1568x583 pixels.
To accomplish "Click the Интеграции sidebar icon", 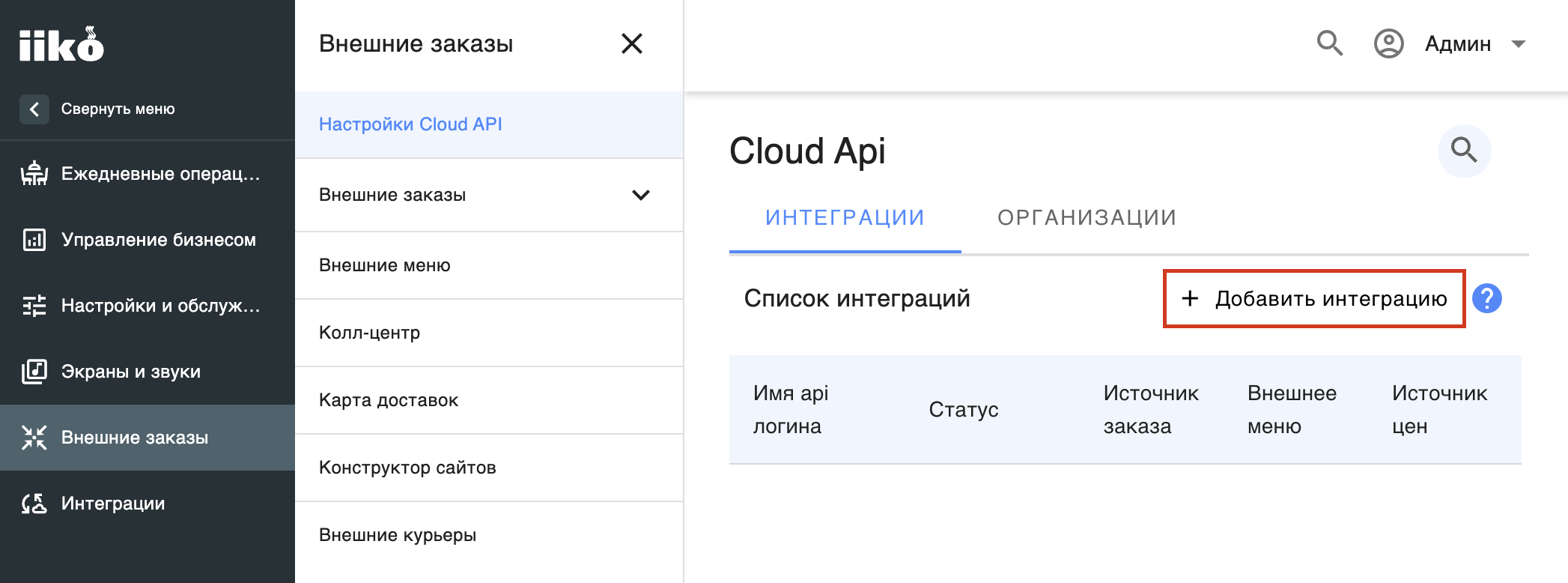I will tap(34, 504).
